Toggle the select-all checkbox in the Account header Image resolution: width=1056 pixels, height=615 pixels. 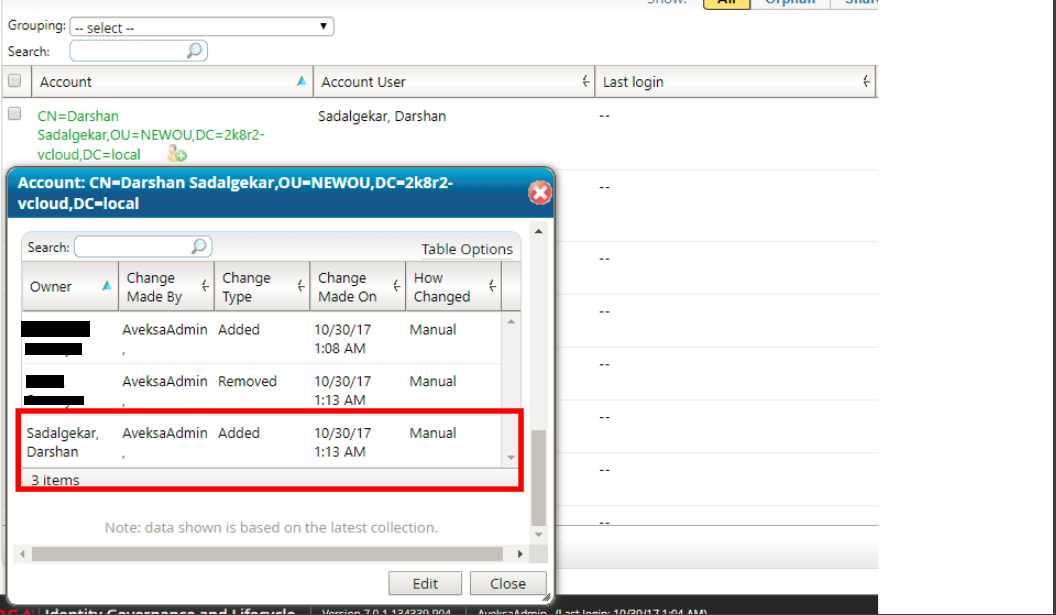pyautogui.click(x=15, y=81)
